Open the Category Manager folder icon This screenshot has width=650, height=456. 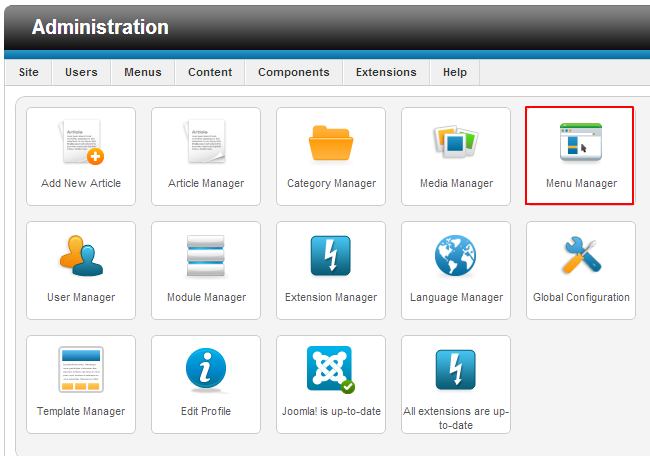pos(331,143)
